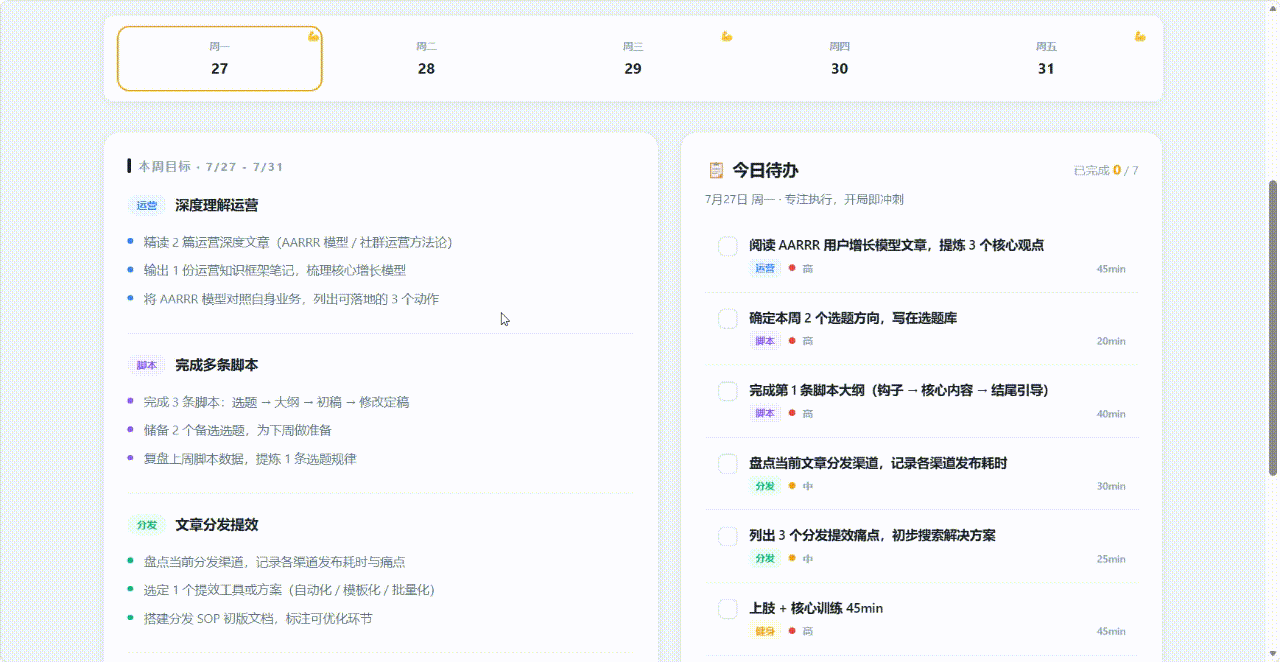Complete the 上肢 + 核心训练 45min task

pyautogui.click(x=728, y=609)
